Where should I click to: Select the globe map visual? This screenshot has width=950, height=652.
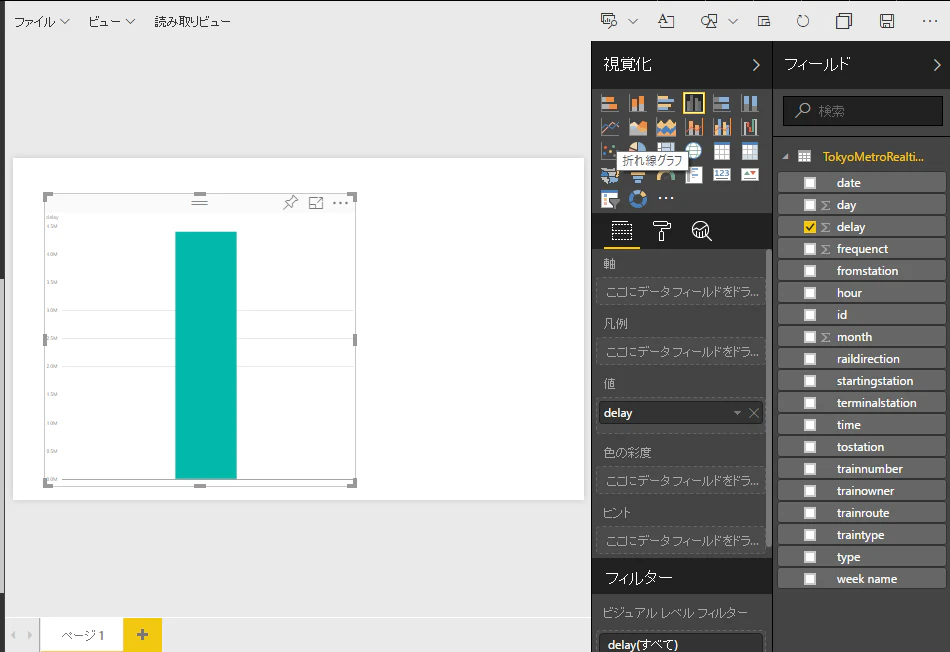(694, 150)
